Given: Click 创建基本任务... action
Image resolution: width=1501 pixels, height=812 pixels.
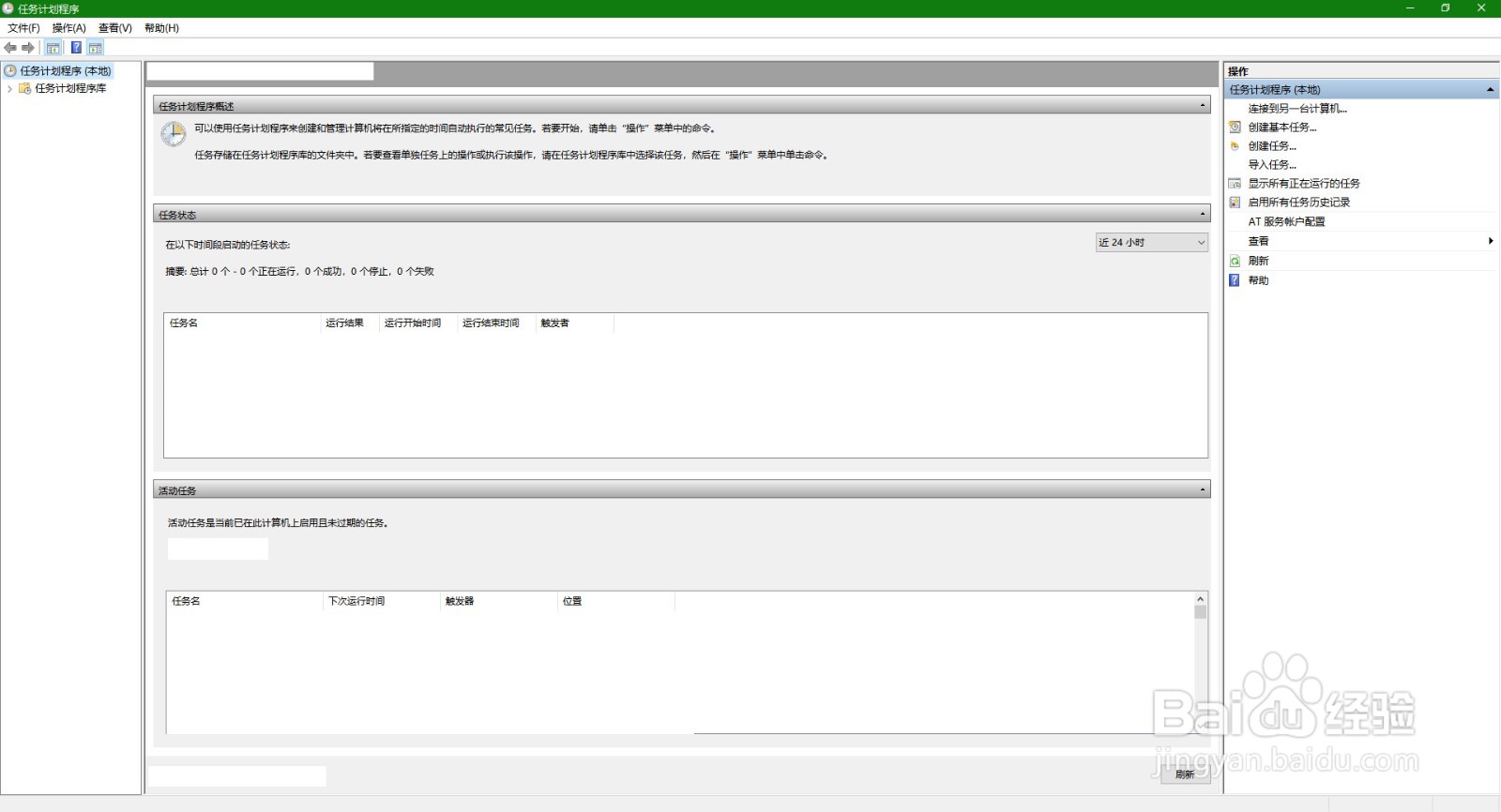Looking at the screenshot, I should coord(1282,127).
